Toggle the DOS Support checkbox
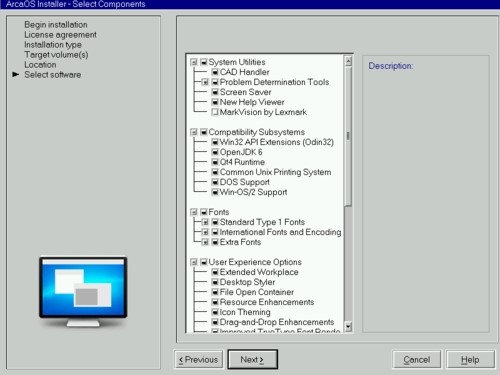The image size is (500, 375). (x=215, y=182)
